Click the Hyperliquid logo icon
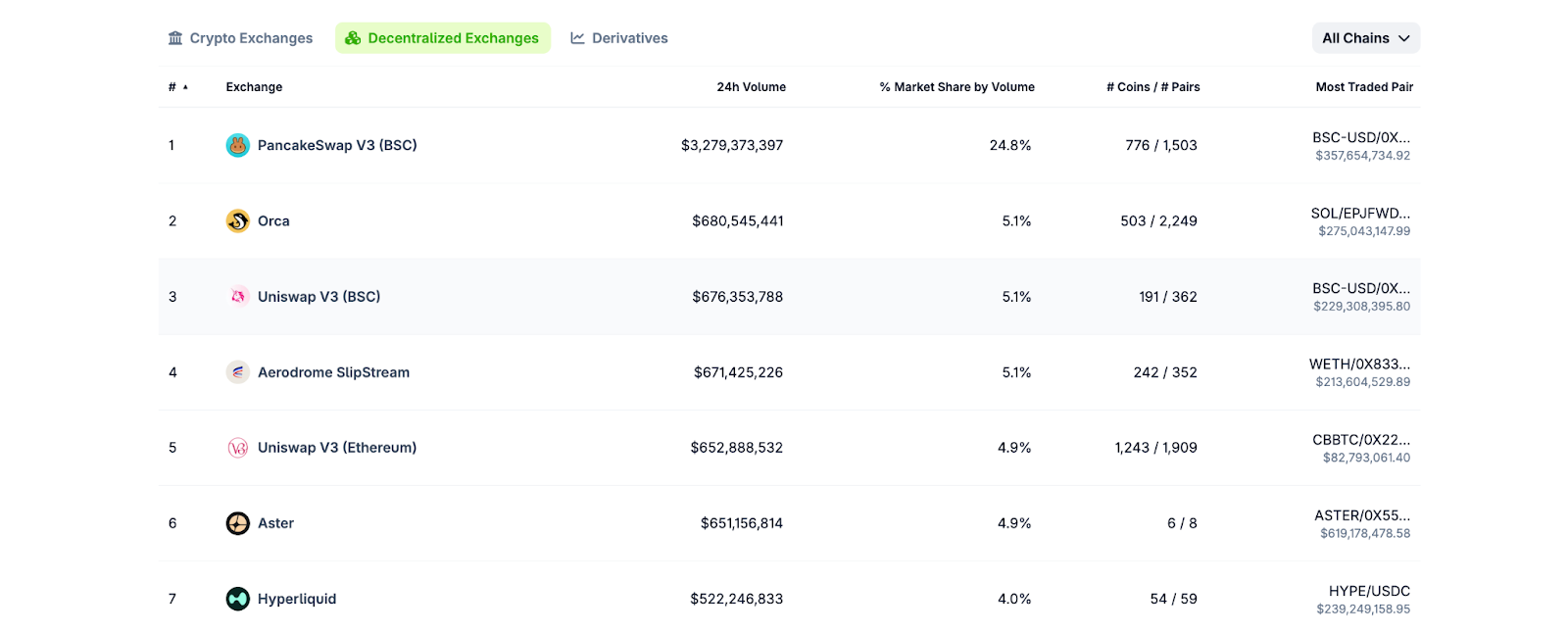 pos(237,599)
